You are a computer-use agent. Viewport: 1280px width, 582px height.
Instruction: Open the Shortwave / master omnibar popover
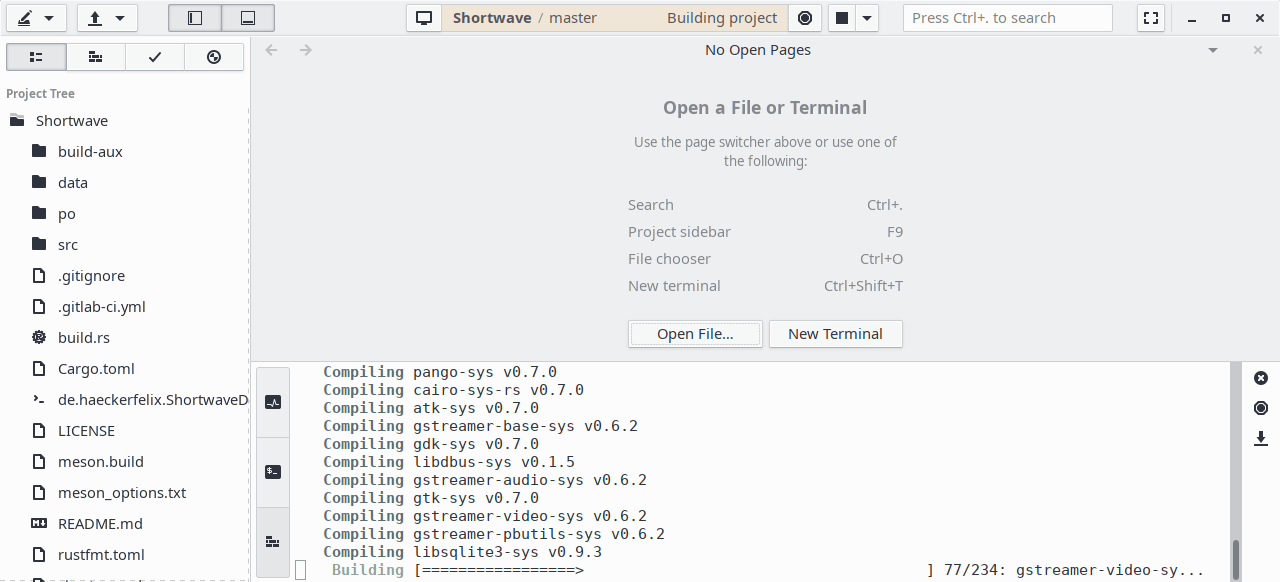pyautogui.click(x=614, y=18)
